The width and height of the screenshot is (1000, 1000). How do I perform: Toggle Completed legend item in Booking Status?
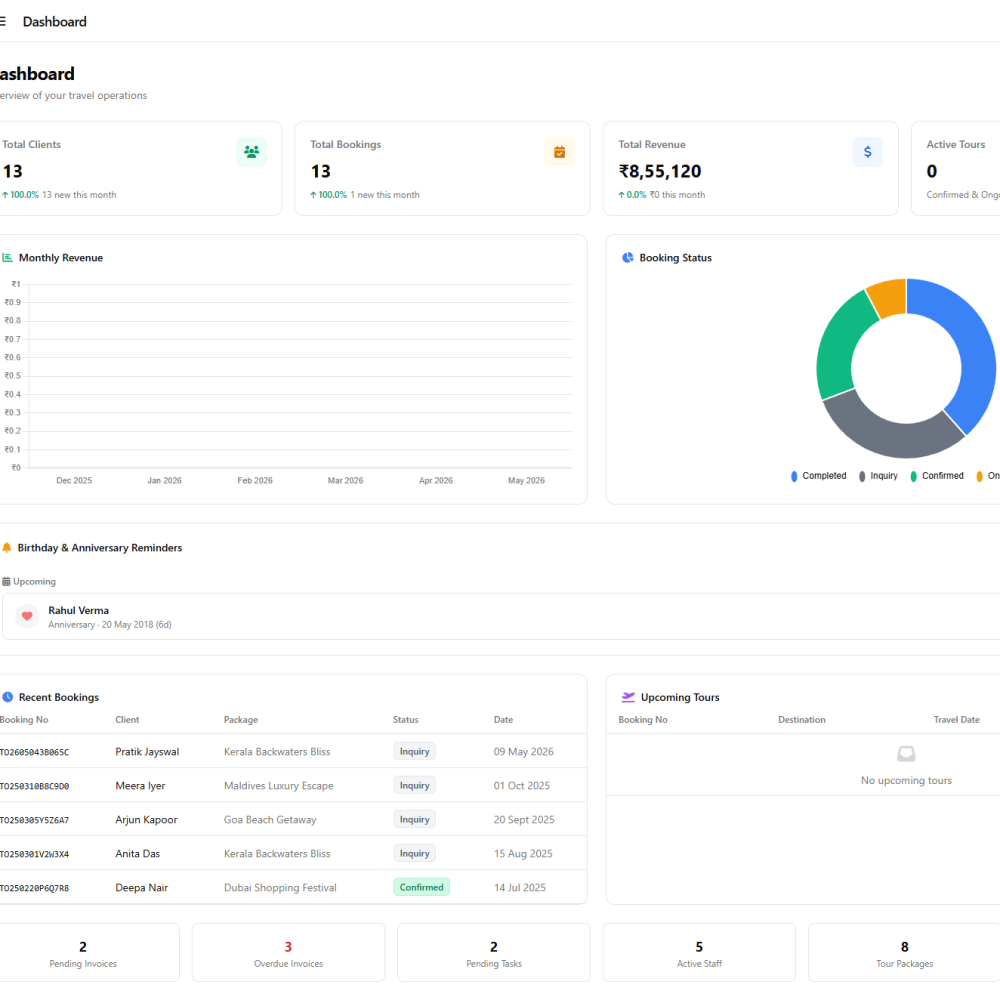tap(819, 476)
